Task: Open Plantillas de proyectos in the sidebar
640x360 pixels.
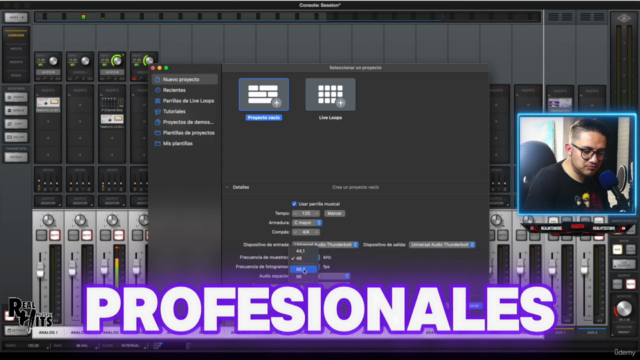Action: [x=185, y=133]
